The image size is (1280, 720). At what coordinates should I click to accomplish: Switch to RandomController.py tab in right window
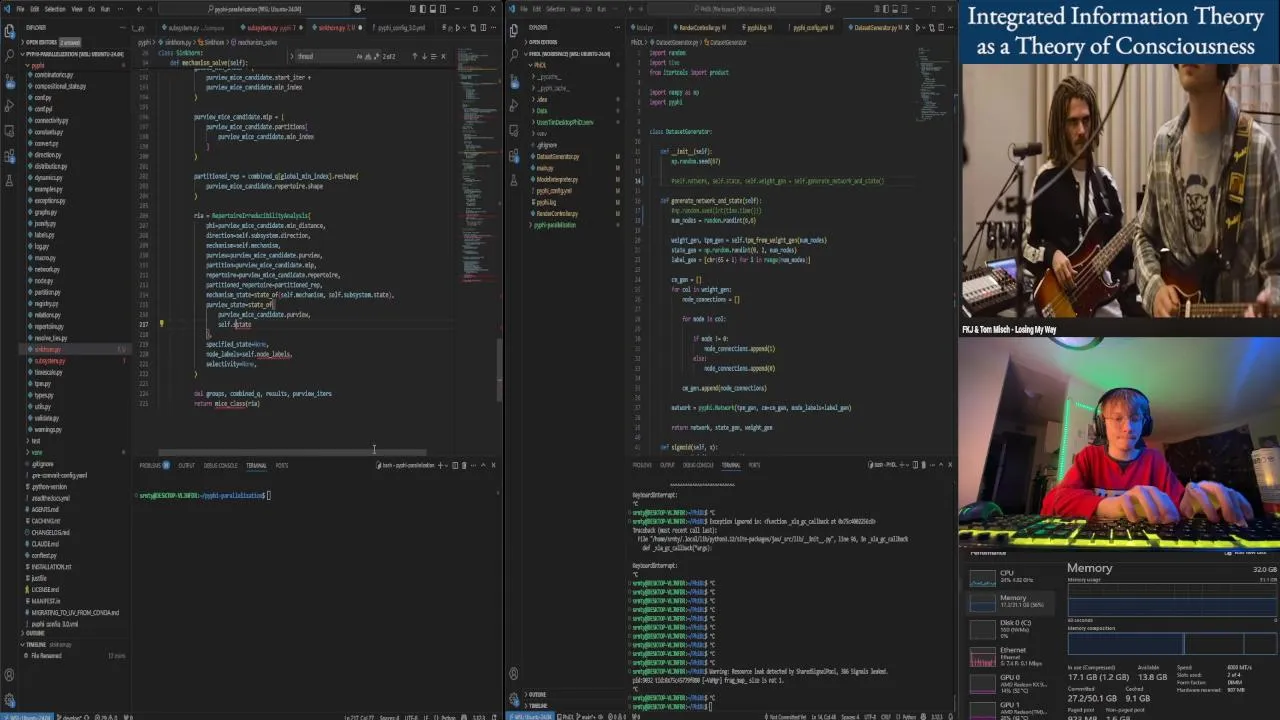point(700,27)
